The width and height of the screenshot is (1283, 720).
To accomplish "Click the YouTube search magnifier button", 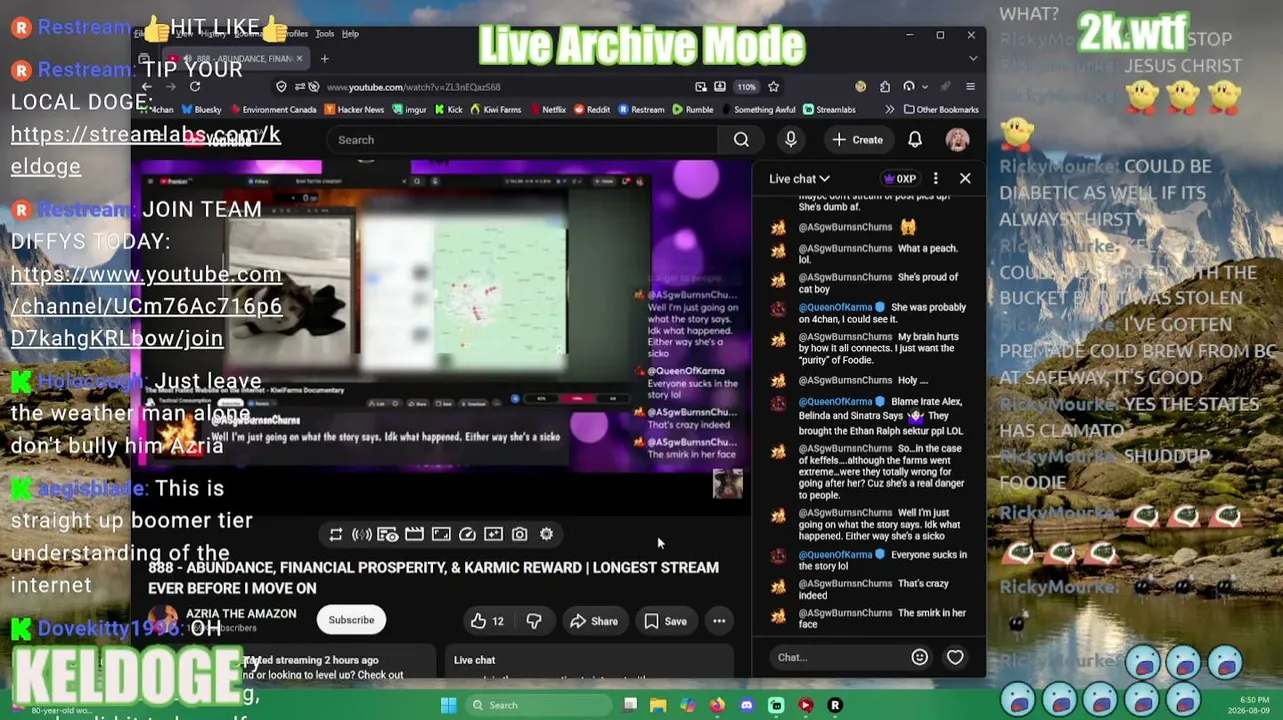I will [741, 140].
